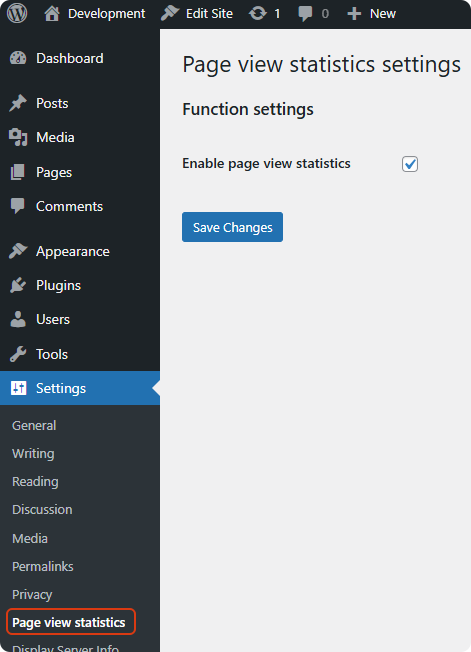Image resolution: width=471 pixels, height=652 pixels.
Task: Click the home icon beside Development
Action: click(x=52, y=13)
